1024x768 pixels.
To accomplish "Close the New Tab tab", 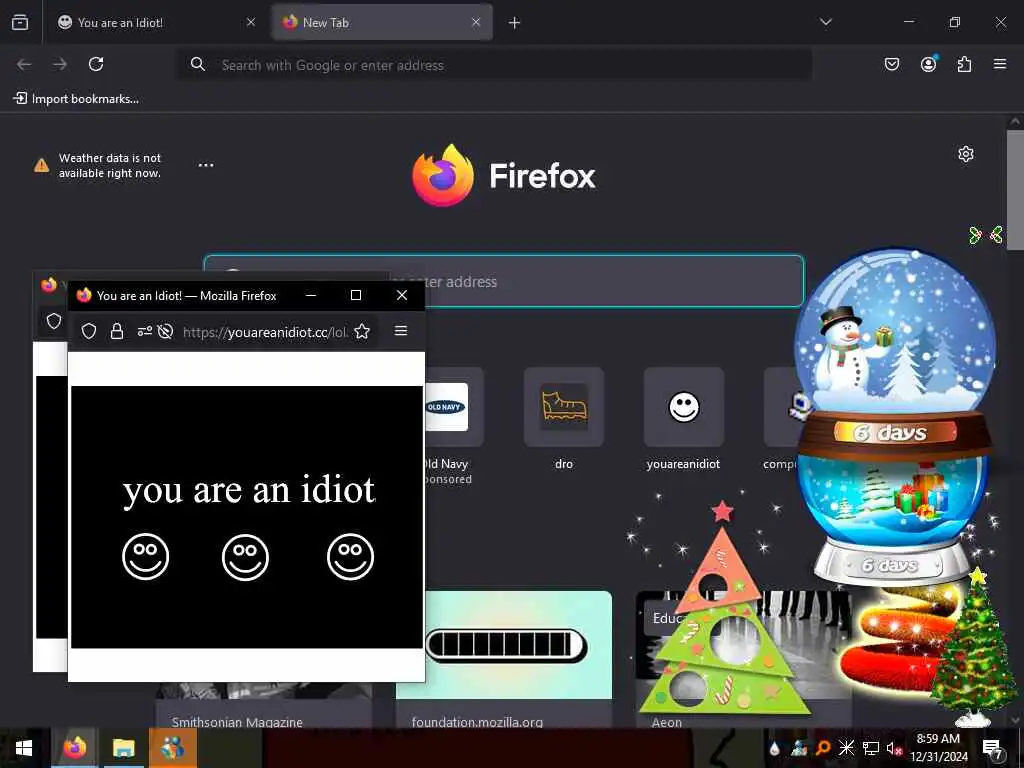I will [476, 22].
